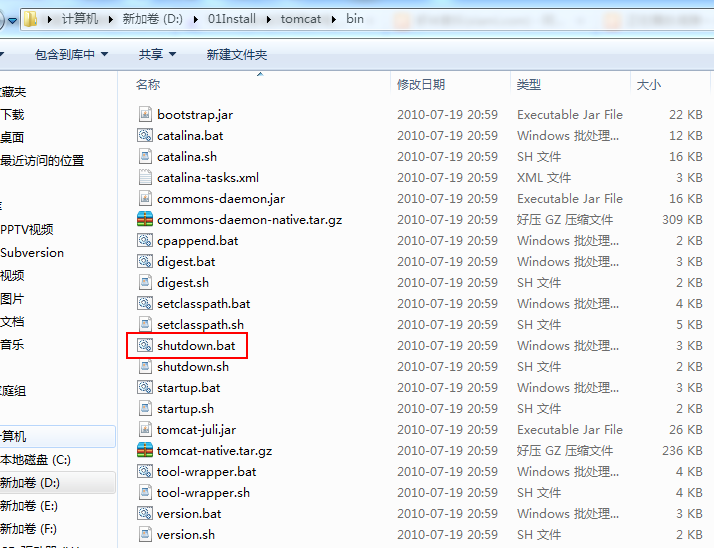714x548 pixels.
Task: Expand the arrow after 计算机 in path
Action: tap(111, 19)
